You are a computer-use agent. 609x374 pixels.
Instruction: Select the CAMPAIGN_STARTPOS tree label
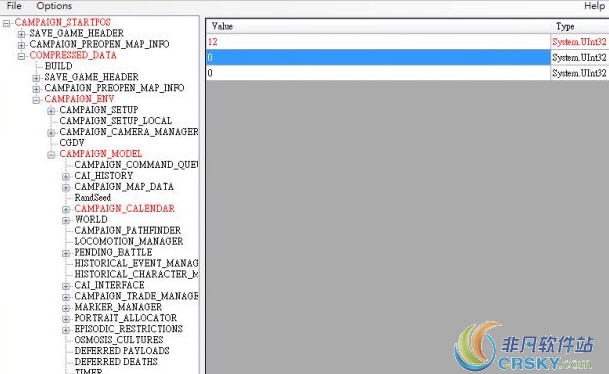pos(63,22)
